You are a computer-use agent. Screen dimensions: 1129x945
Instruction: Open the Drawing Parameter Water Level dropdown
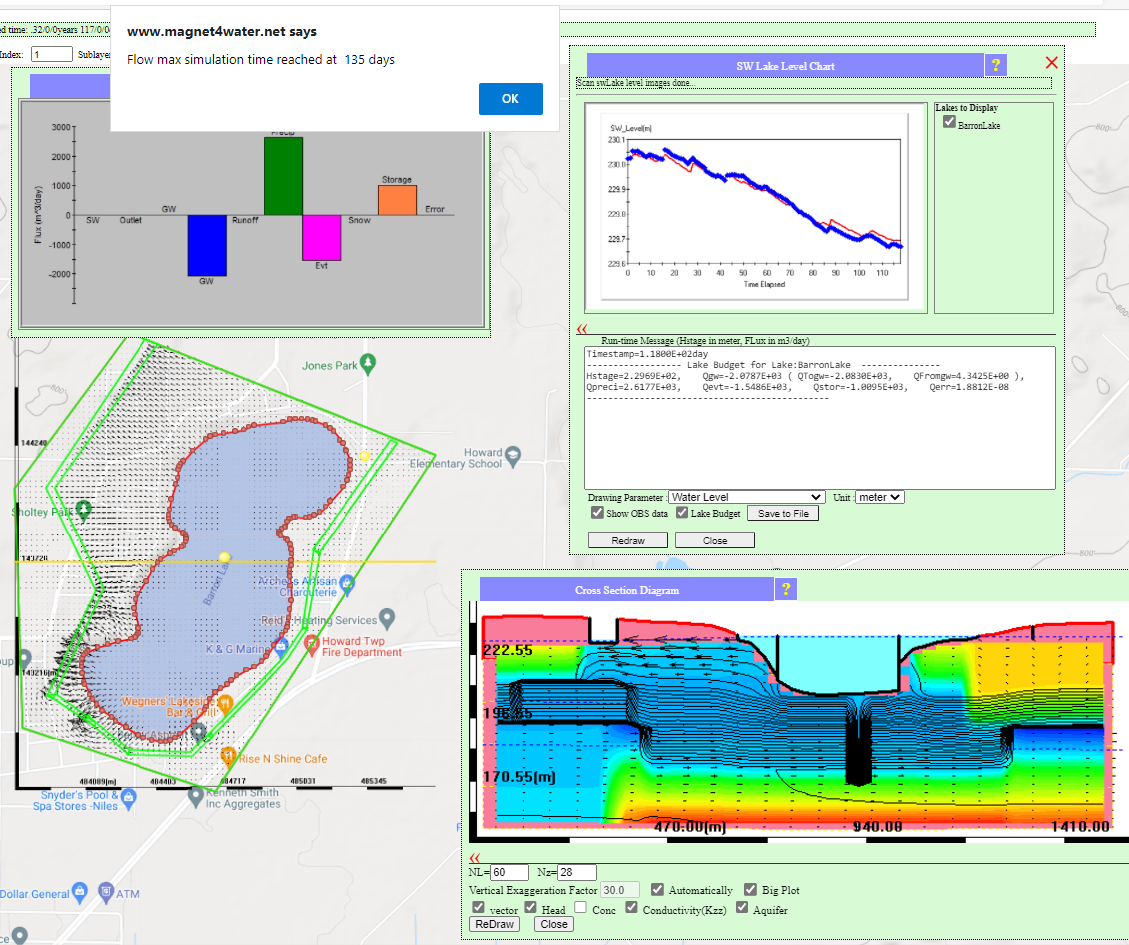(747, 497)
